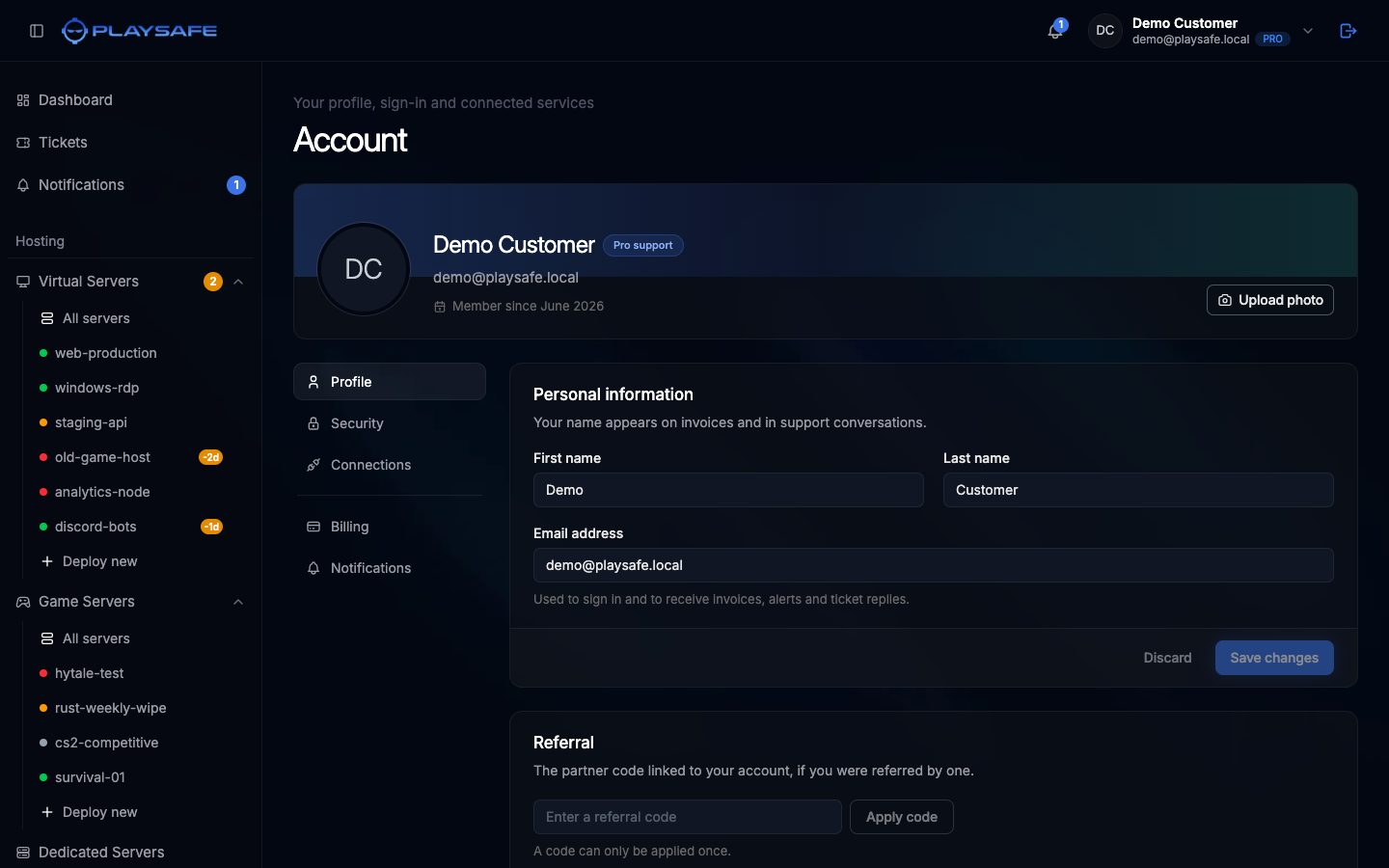Viewport: 1389px width, 868px height.
Task: Click the Last name input field
Action: (x=1138, y=490)
